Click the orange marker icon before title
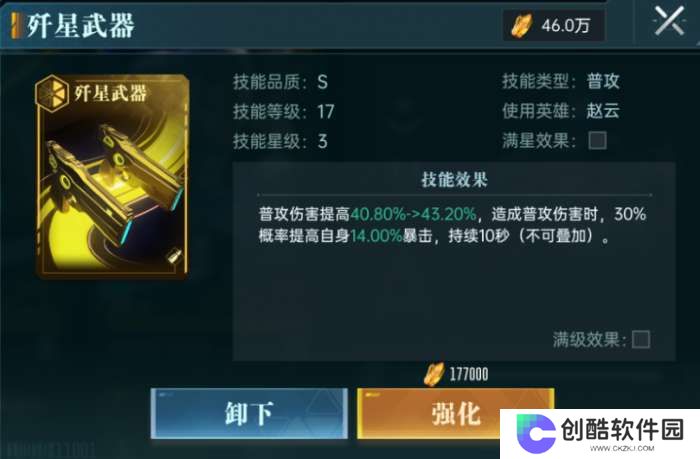 (x=17, y=25)
